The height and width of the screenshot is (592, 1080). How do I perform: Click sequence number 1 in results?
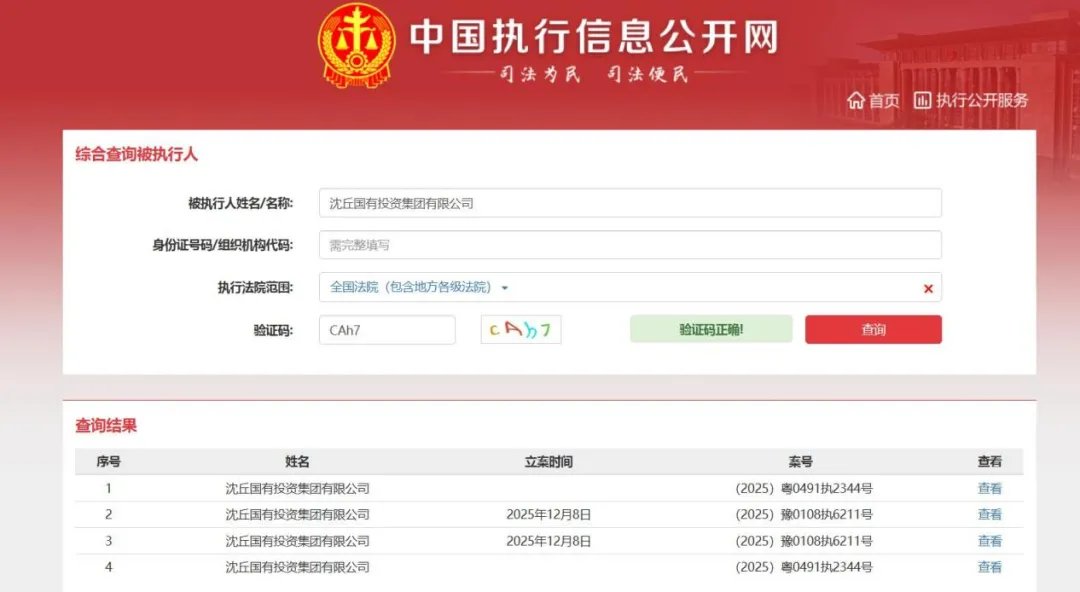pos(108,489)
